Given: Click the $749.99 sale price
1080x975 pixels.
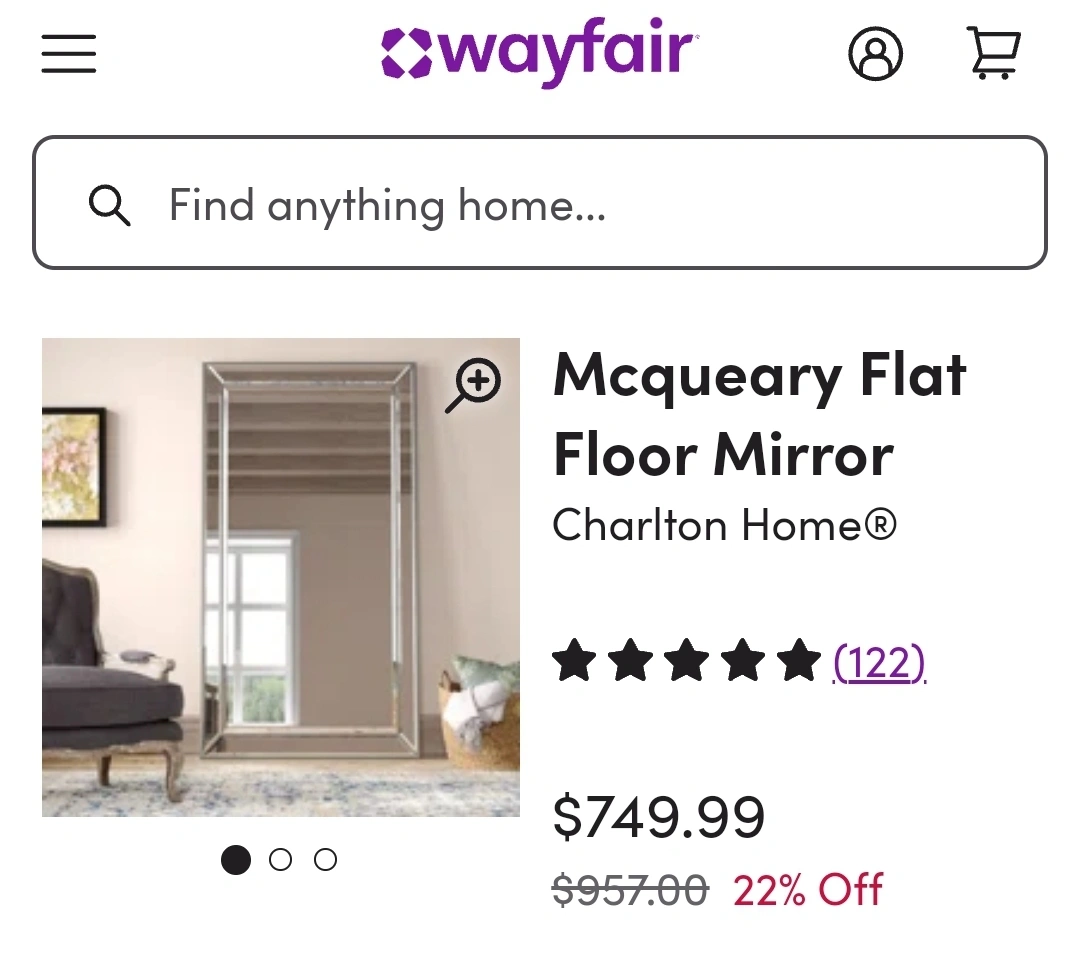Looking at the screenshot, I should [x=659, y=816].
